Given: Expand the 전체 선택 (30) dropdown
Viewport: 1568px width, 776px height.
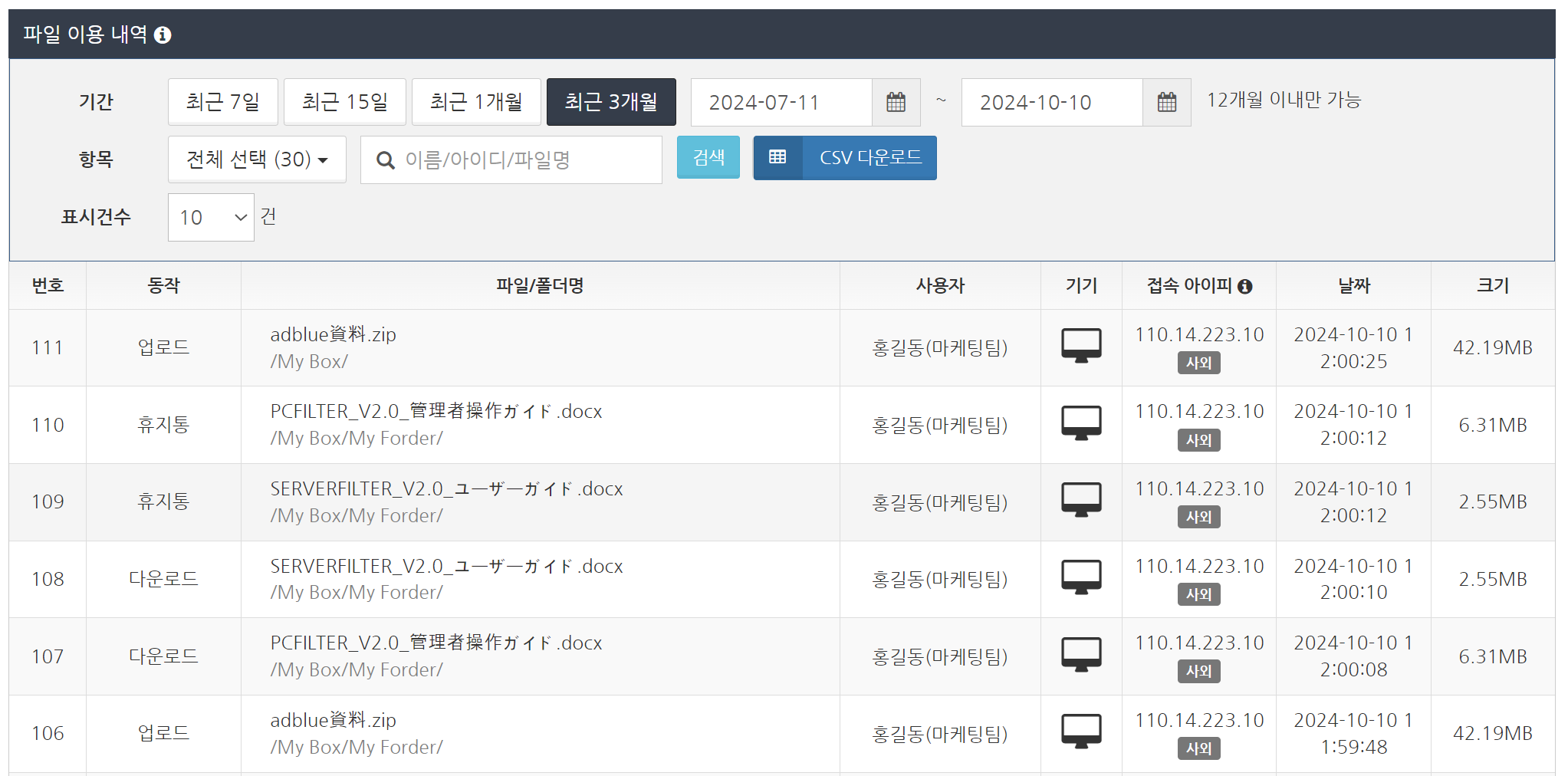Looking at the screenshot, I should pos(257,159).
